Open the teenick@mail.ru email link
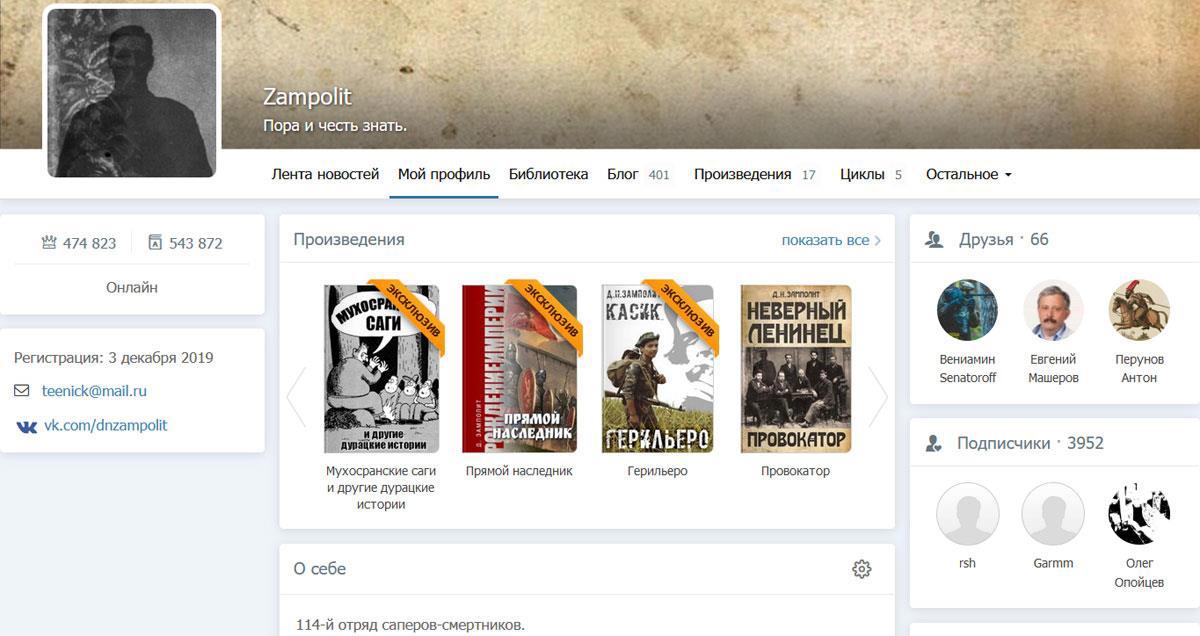The height and width of the screenshot is (636, 1200). coord(94,391)
